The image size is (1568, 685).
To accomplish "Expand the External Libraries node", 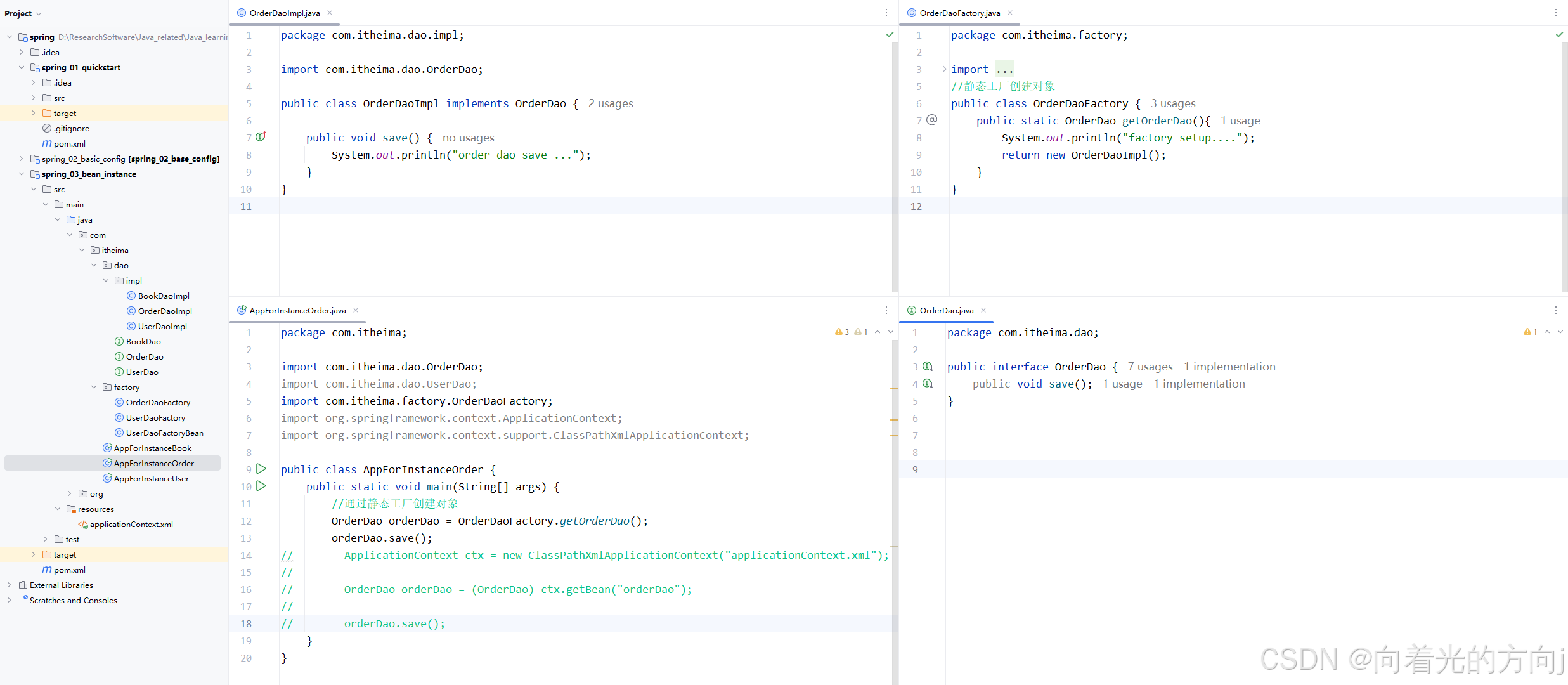I will (9, 585).
